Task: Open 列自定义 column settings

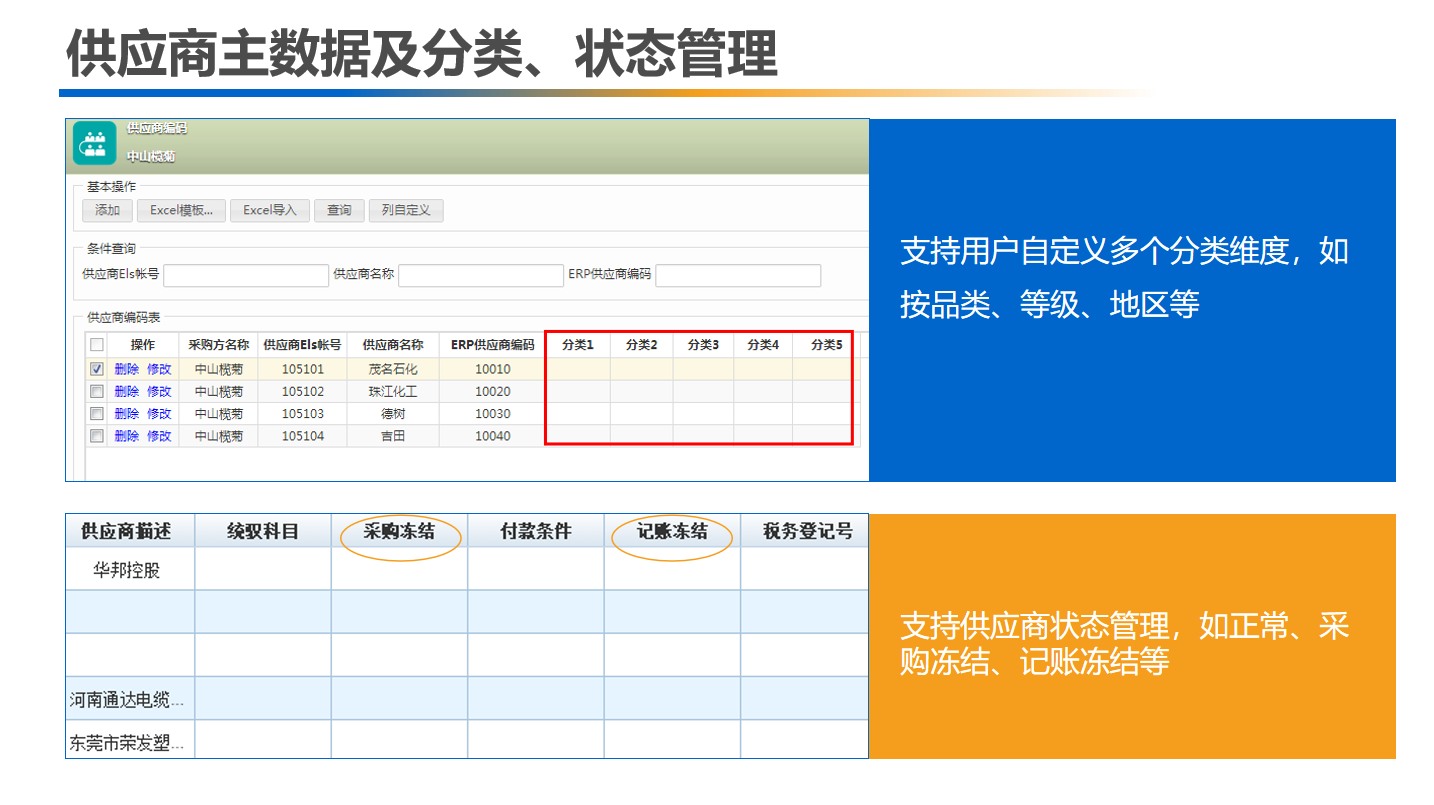Action: [x=405, y=210]
